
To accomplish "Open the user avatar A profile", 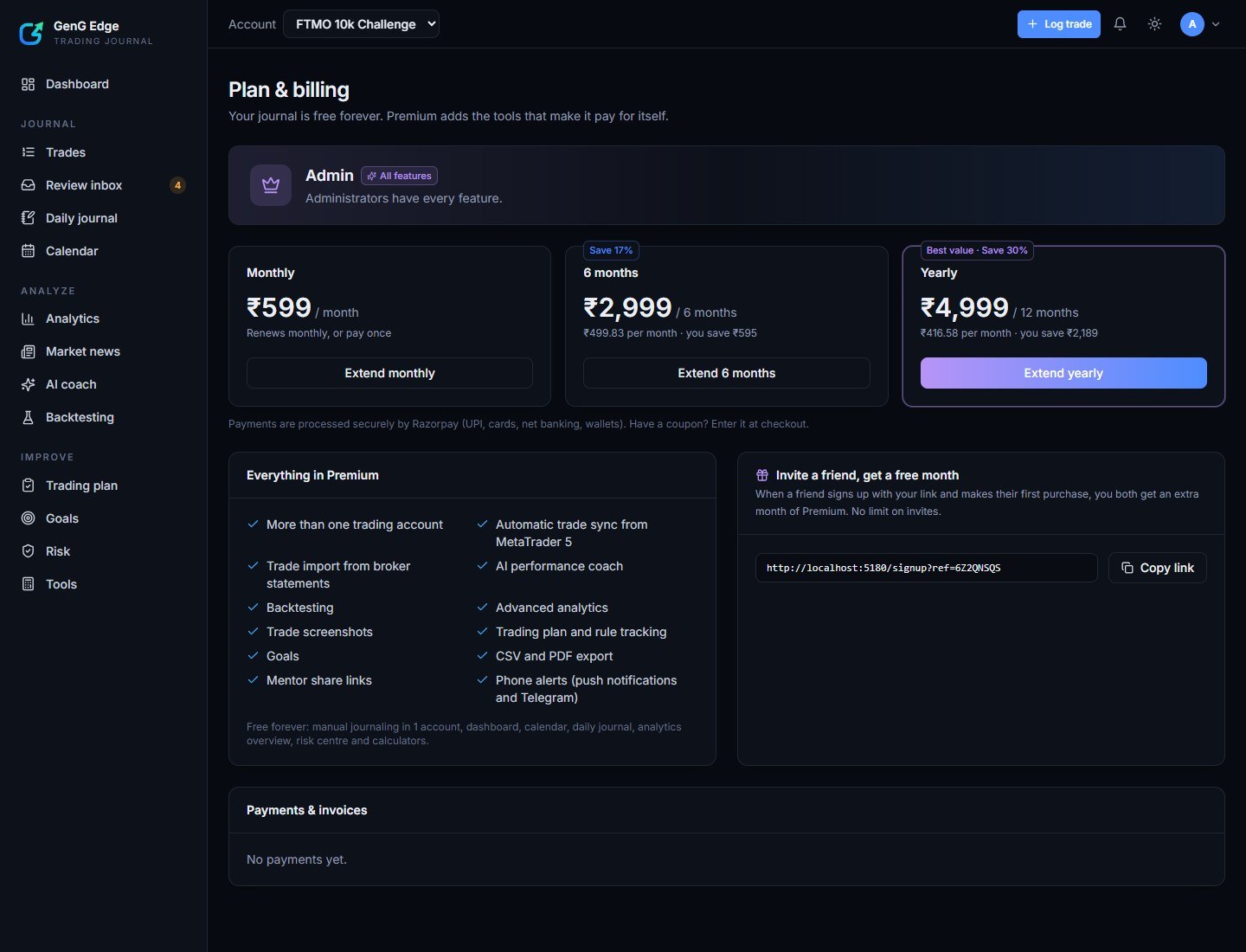I will coord(1192,24).
